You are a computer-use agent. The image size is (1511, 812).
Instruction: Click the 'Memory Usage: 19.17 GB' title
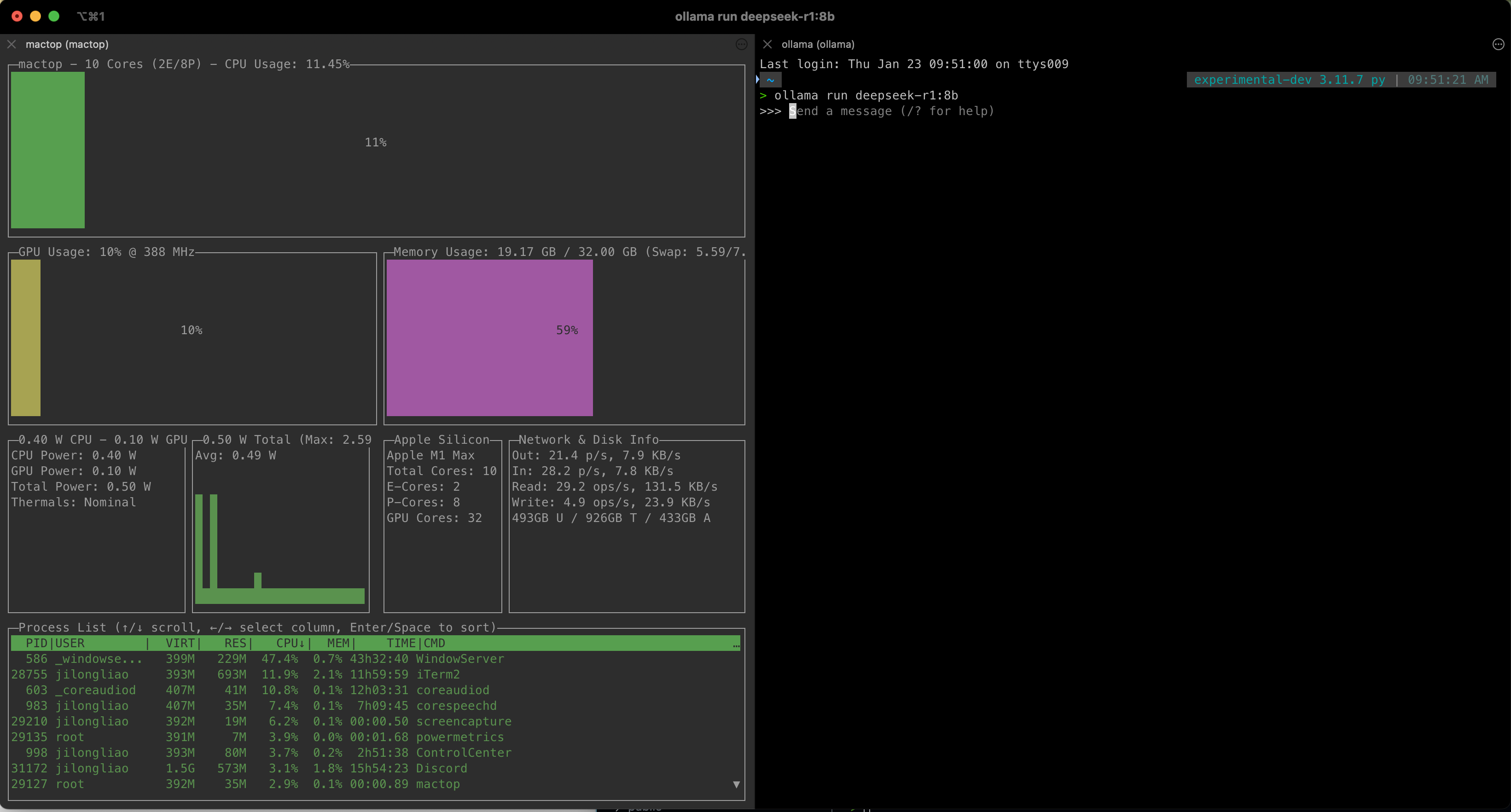point(569,251)
